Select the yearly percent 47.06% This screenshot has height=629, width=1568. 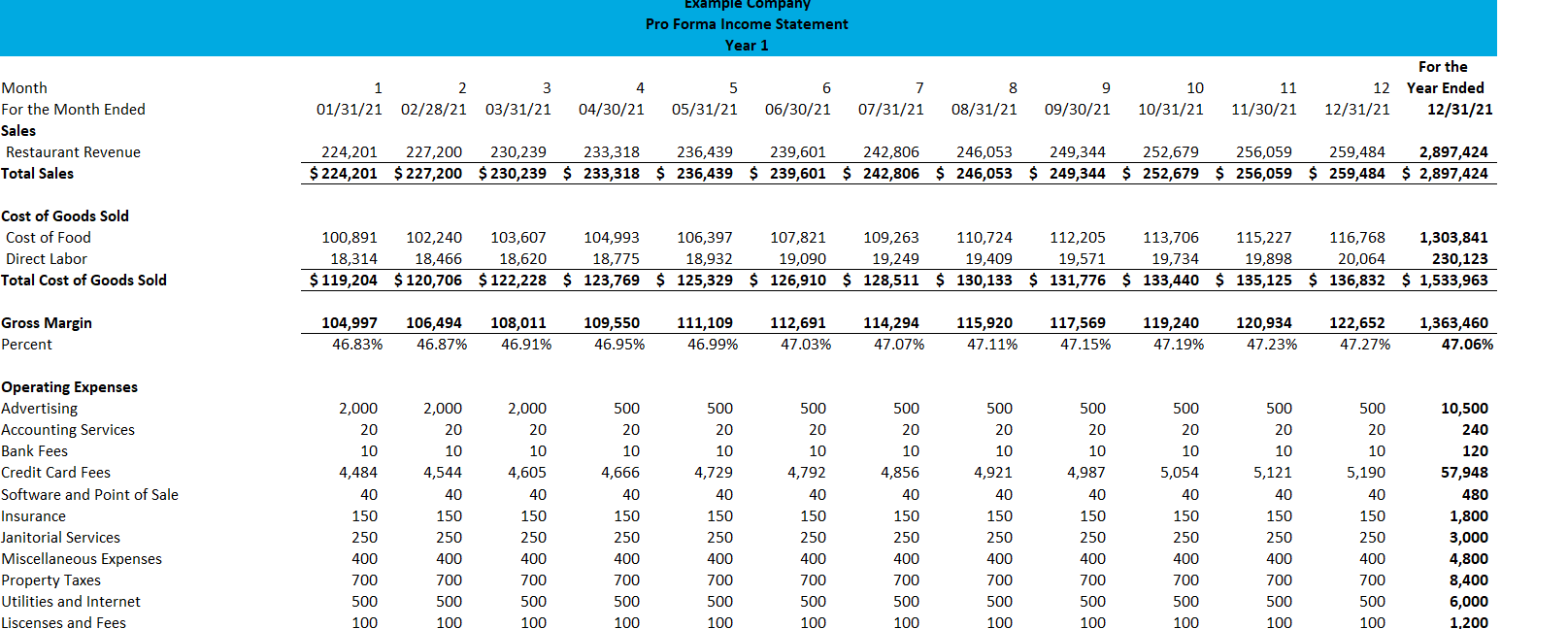pyautogui.click(x=1467, y=345)
